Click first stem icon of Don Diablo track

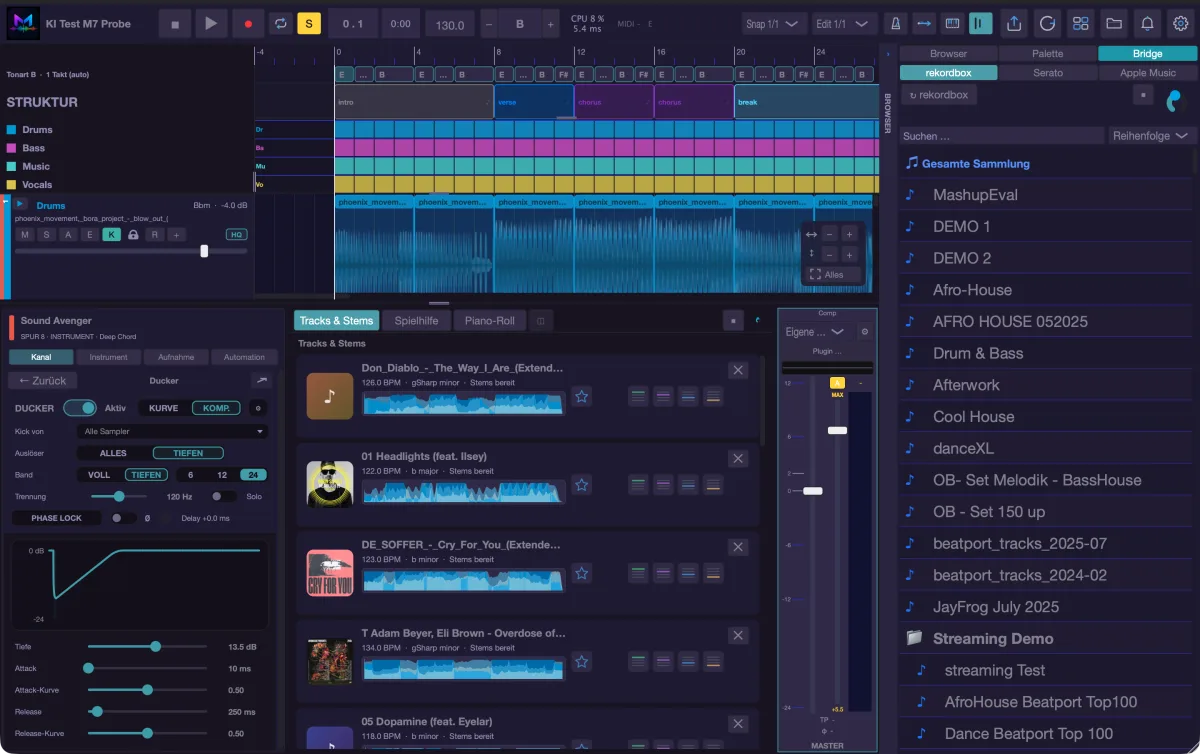point(638,396)
